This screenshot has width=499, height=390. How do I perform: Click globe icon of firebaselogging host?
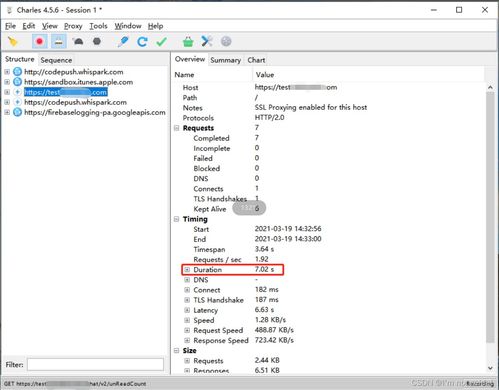(17, 112)
